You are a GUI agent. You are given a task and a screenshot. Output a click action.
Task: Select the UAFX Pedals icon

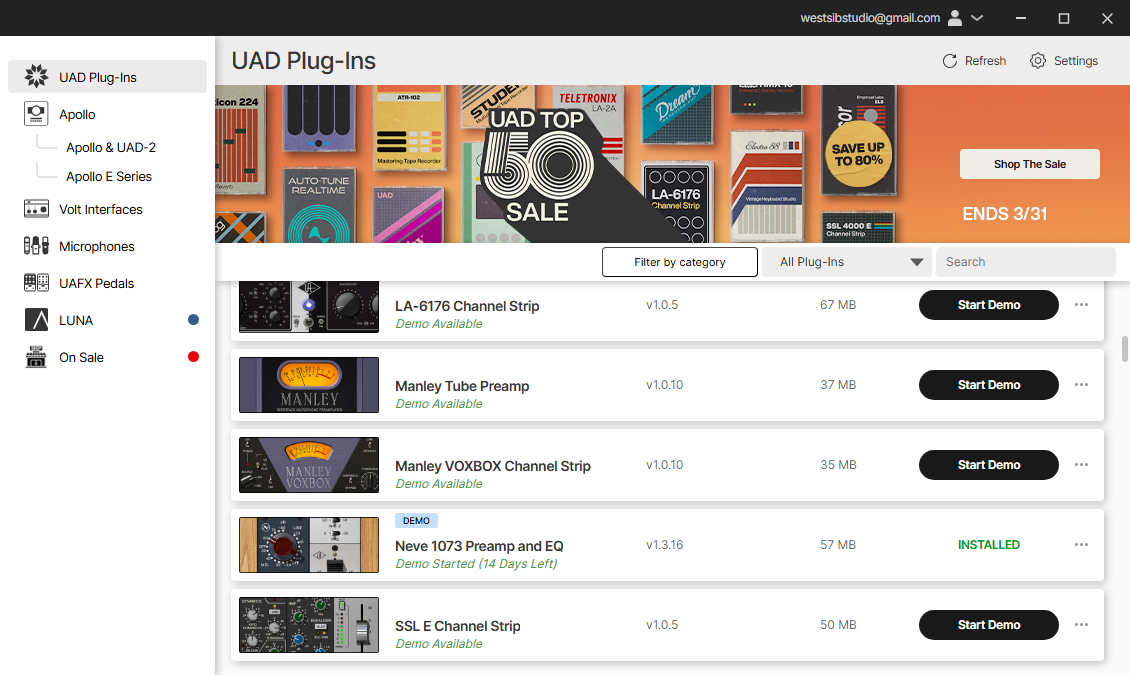[36, 282]
